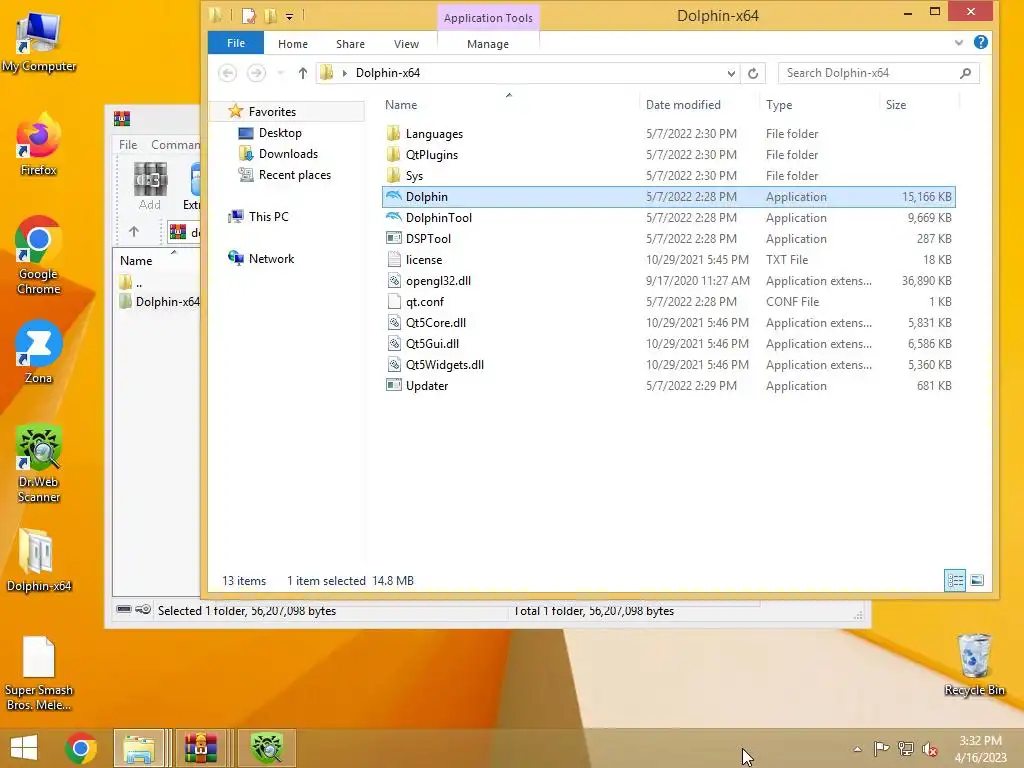Click the 15,166 KB size cell
This screenshot has height=768, width=1024.
tap(926, 197)
